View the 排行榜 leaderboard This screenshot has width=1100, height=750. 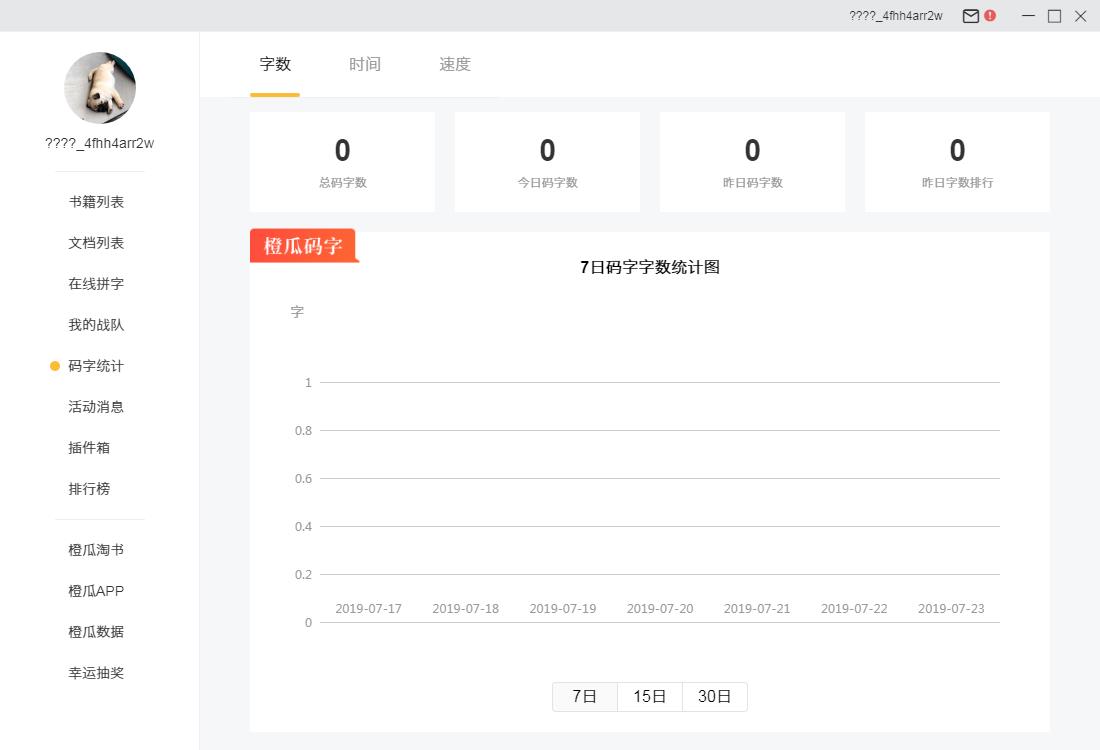[89, 489]
